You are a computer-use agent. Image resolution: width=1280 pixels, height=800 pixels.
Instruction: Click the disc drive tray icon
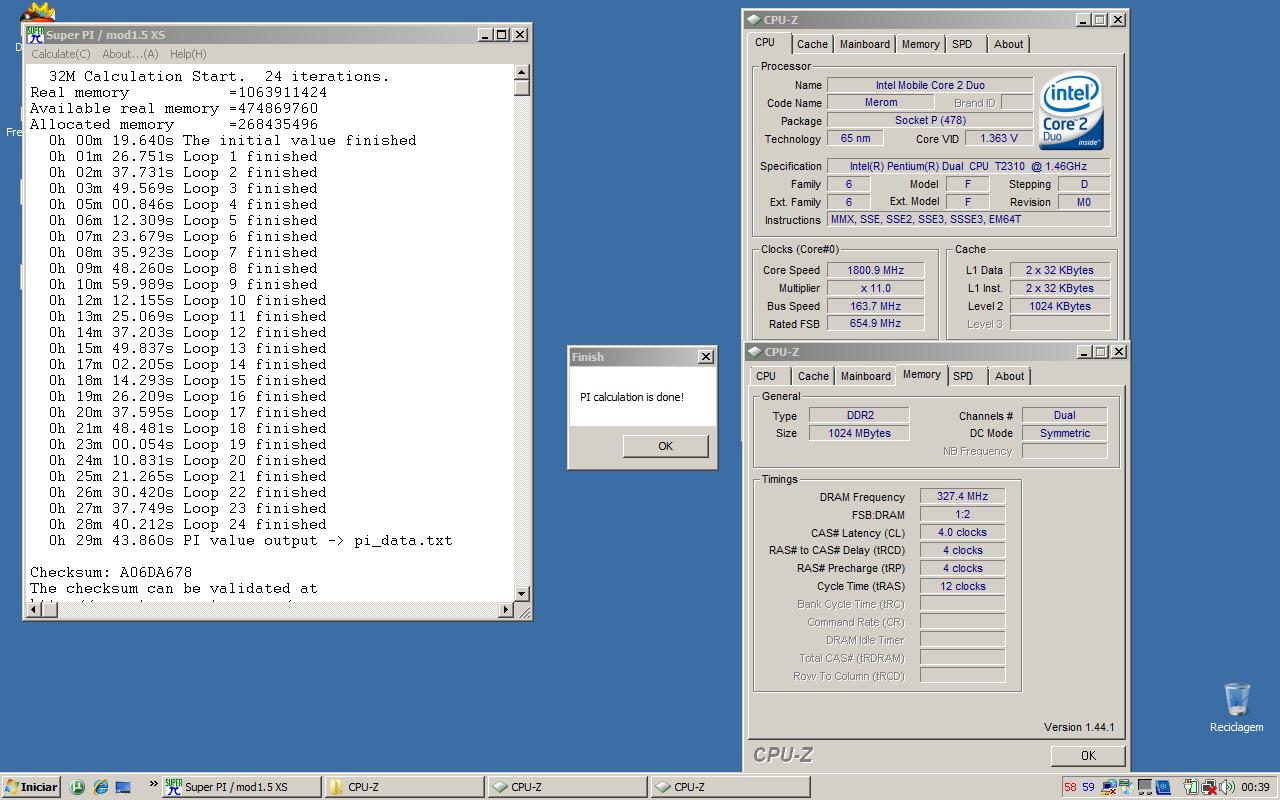pos(1127,787)
